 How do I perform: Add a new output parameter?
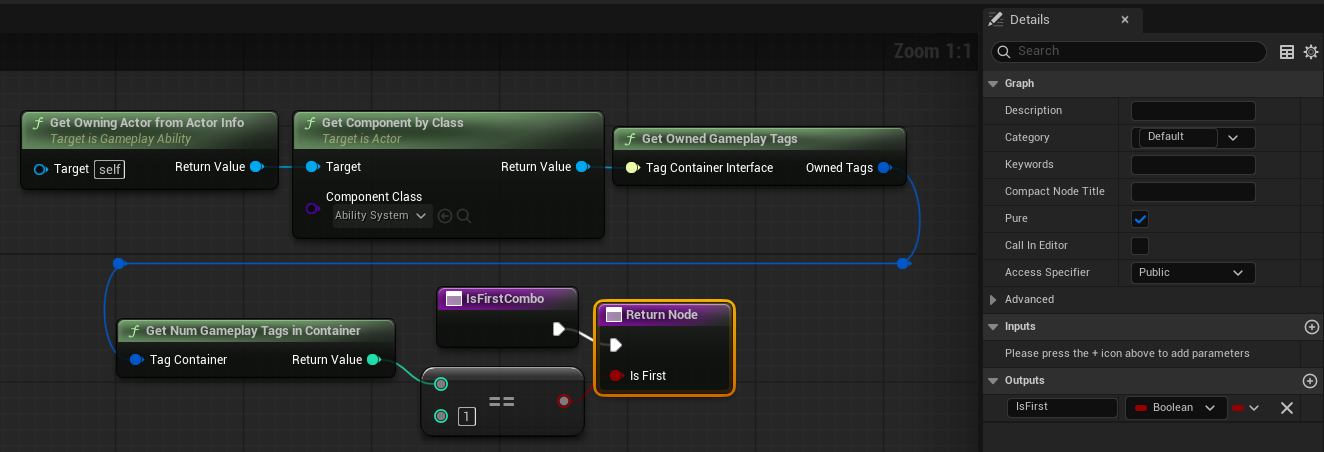[1311, 381]
